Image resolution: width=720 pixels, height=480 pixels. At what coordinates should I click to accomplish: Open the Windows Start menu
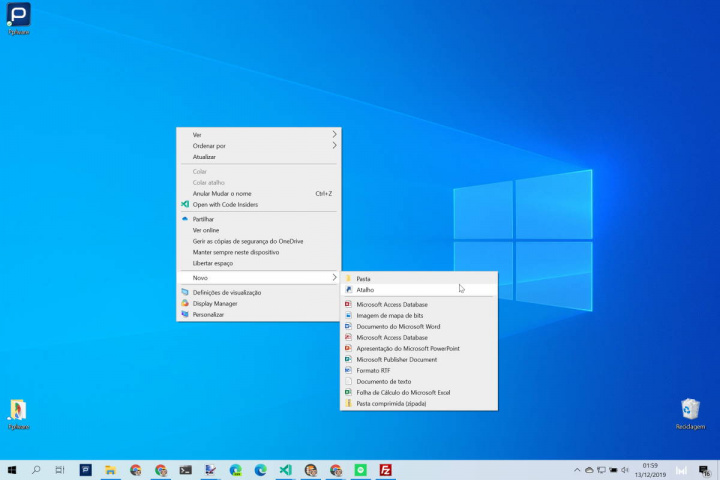[12, 470]
